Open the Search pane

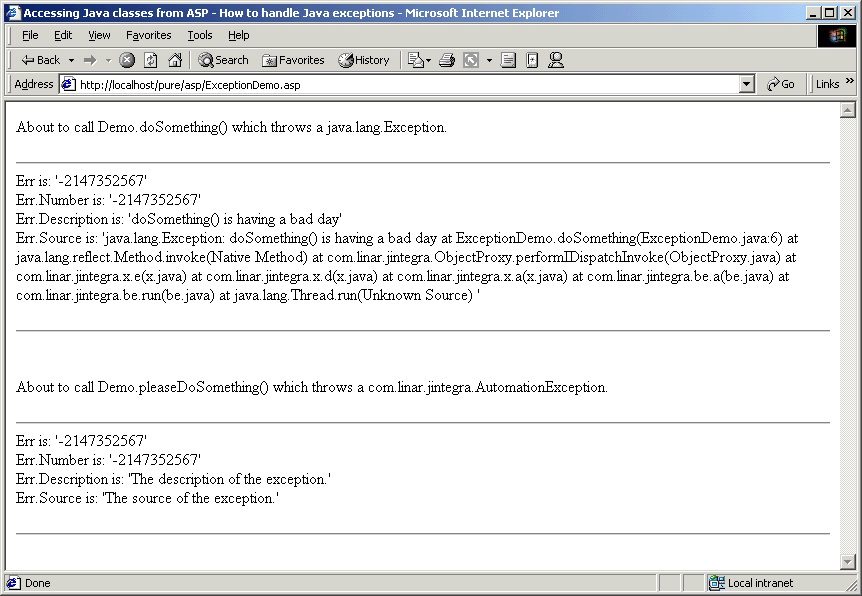click(224, 60)
